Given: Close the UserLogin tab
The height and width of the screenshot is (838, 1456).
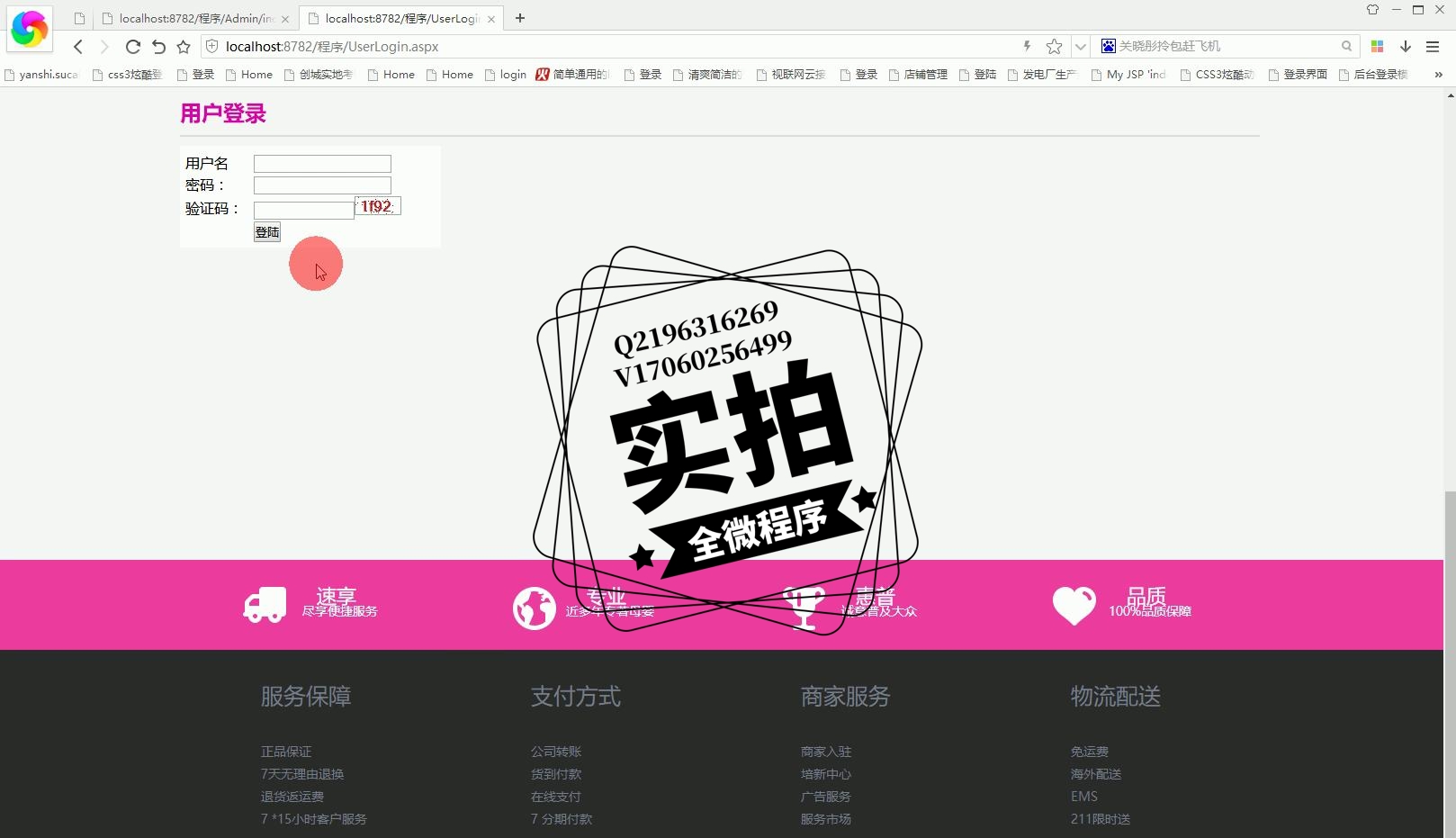Looking at the screenshot, I should point(491,19).
